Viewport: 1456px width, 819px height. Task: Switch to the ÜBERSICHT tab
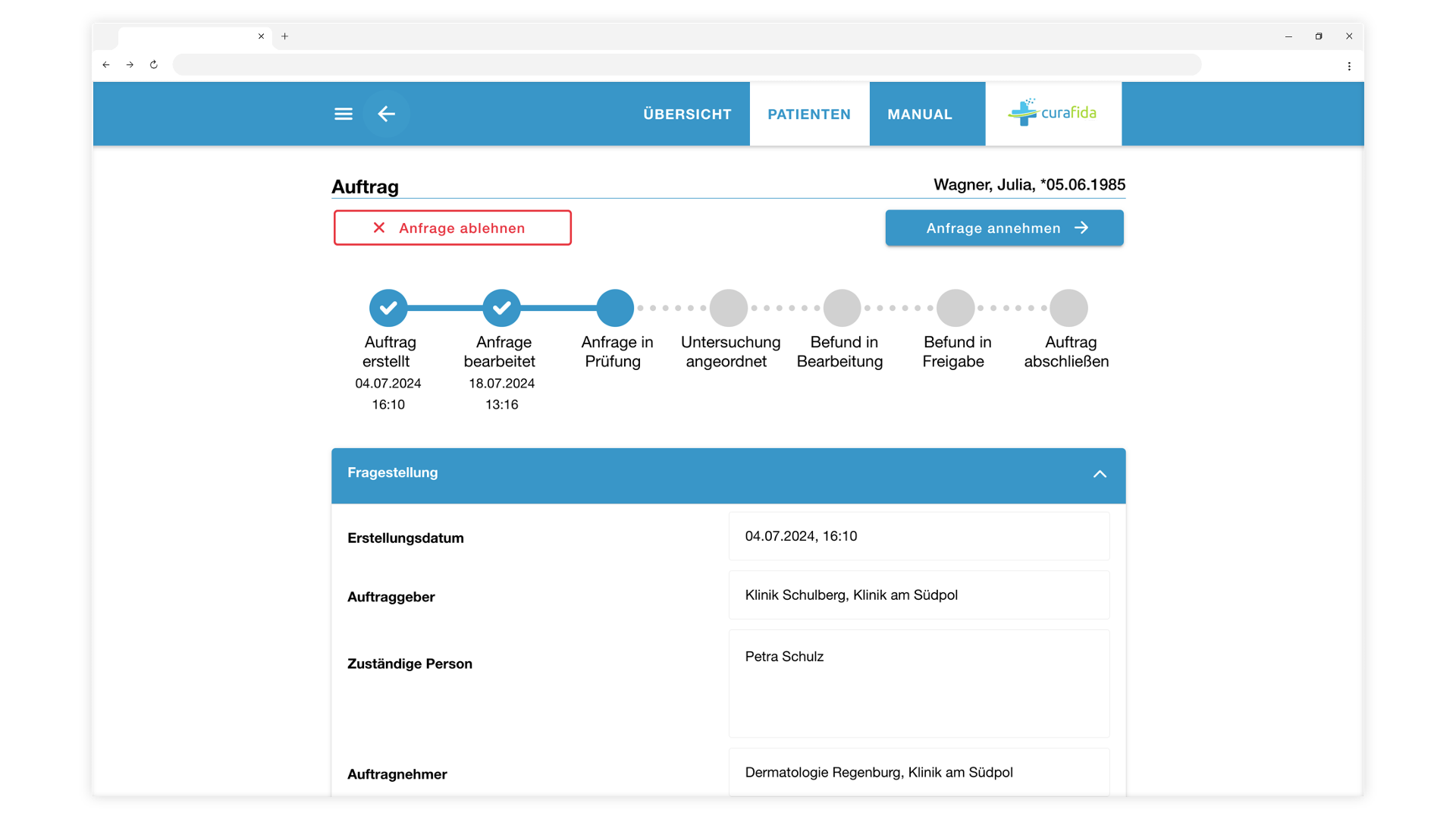(x=687, y=114)
